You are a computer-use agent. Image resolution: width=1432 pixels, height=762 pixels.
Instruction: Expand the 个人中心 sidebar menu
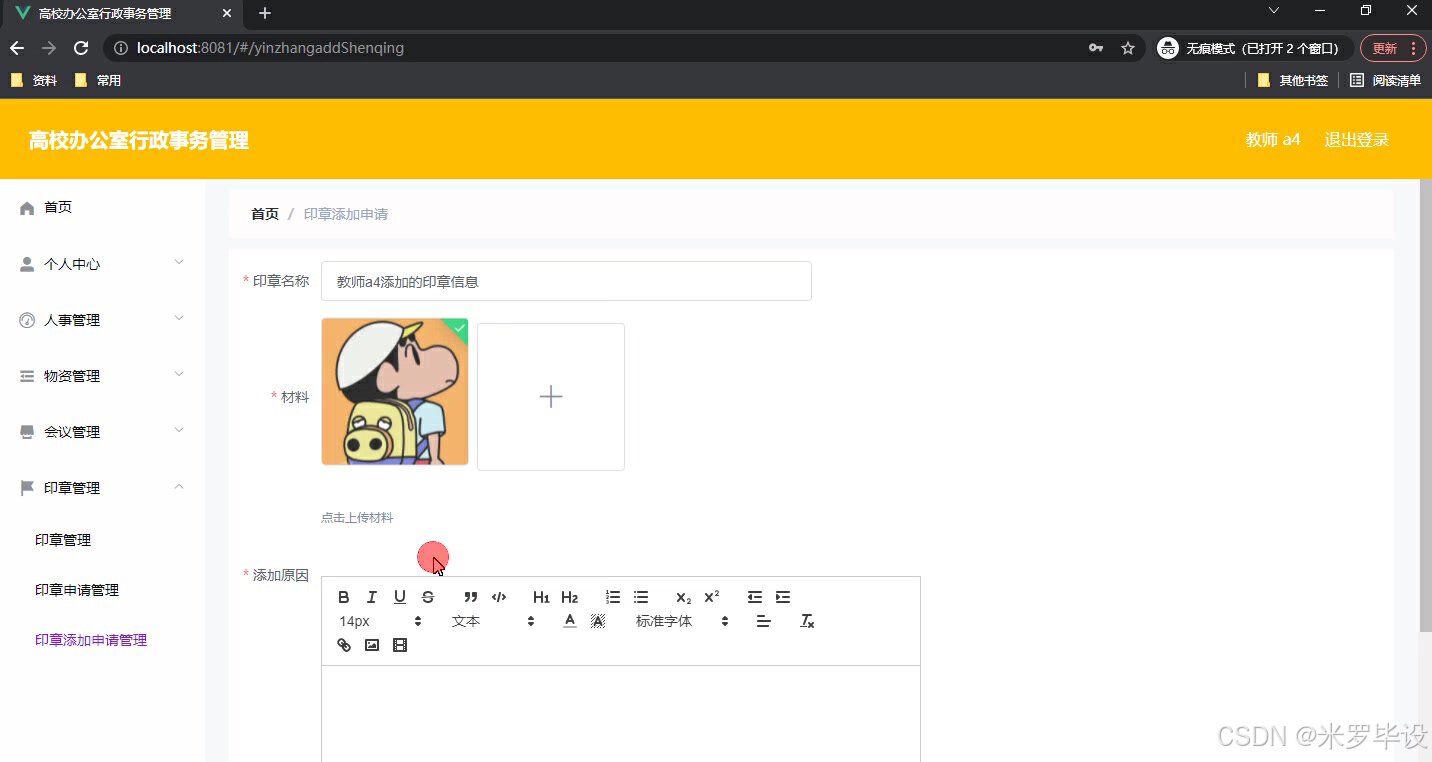[x=103, y=264]
